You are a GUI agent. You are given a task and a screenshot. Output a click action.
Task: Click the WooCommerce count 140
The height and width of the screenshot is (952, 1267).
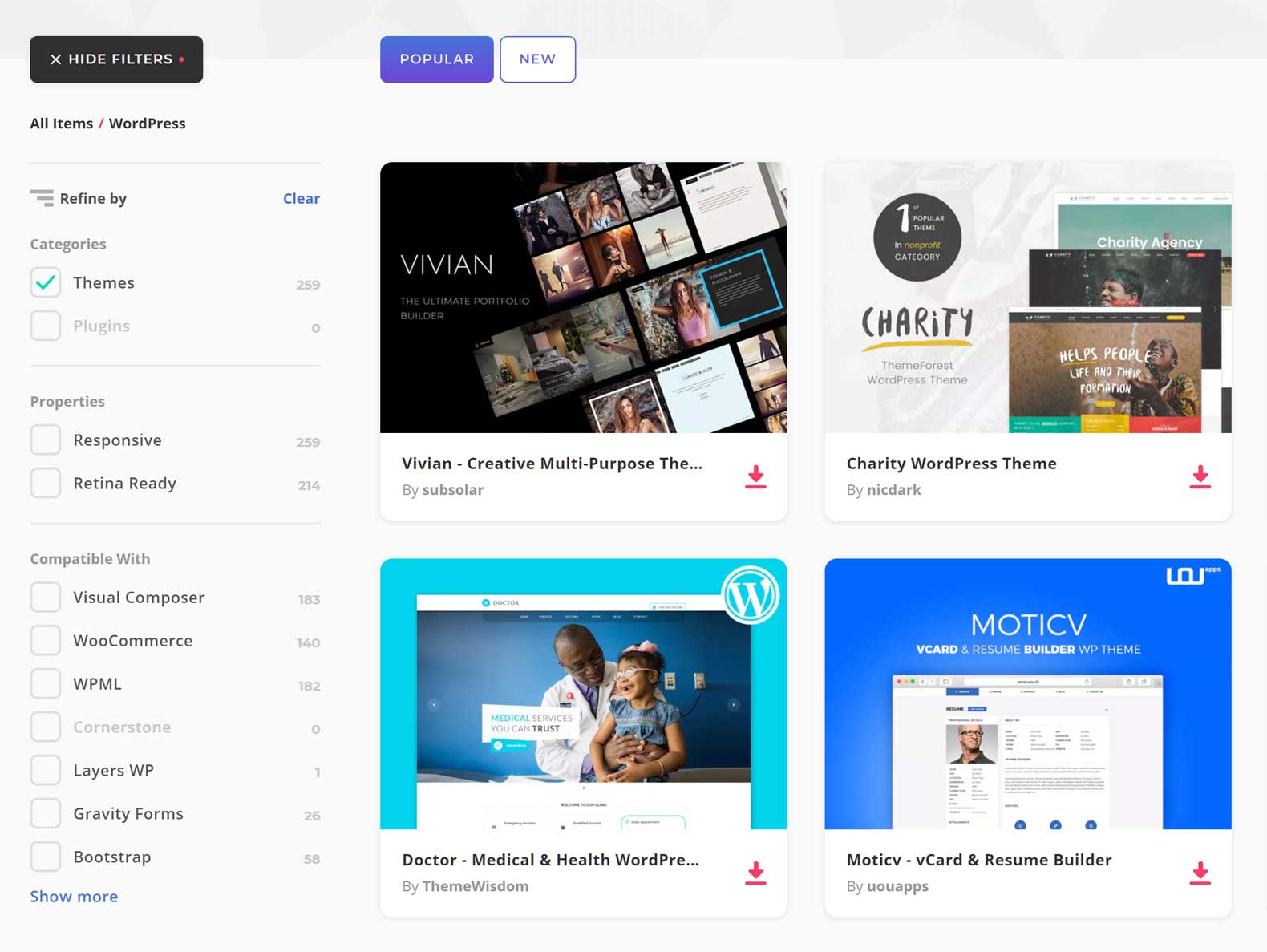pyautogui.click(x=308, y=642)
